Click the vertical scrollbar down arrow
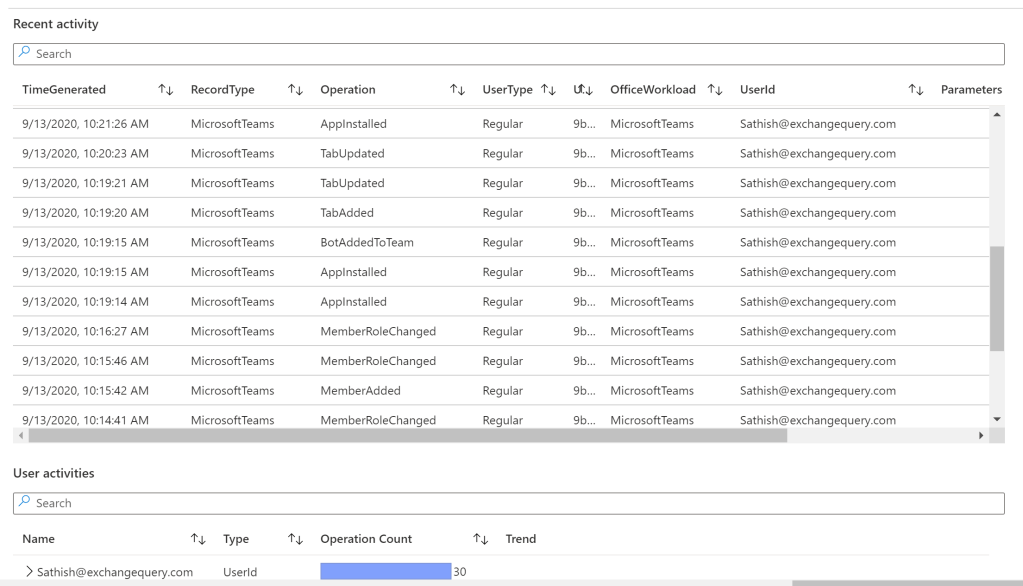The image size is (1023, 586). click(x=996, y=419)
